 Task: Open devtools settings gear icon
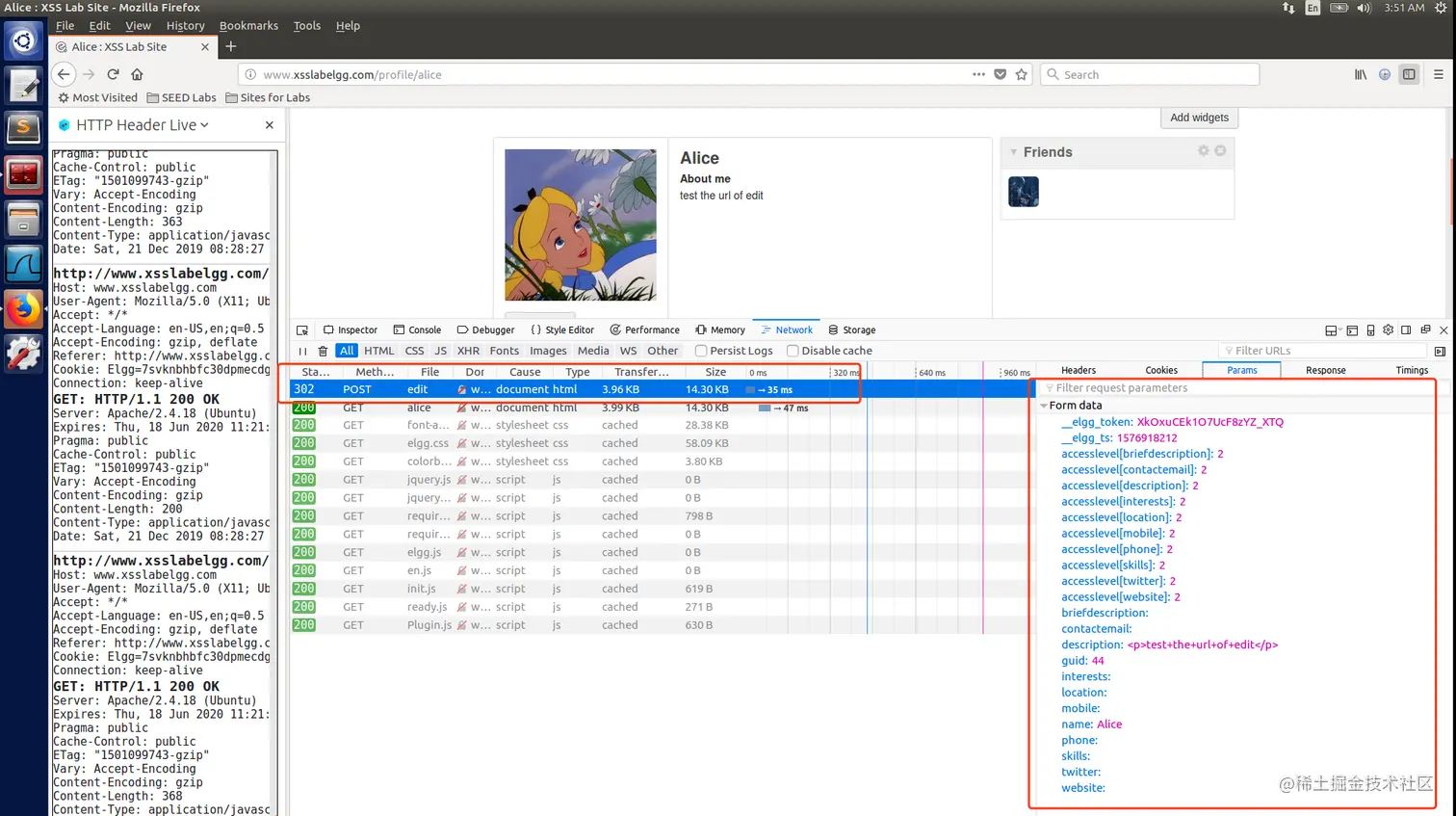click(1388, 329)
